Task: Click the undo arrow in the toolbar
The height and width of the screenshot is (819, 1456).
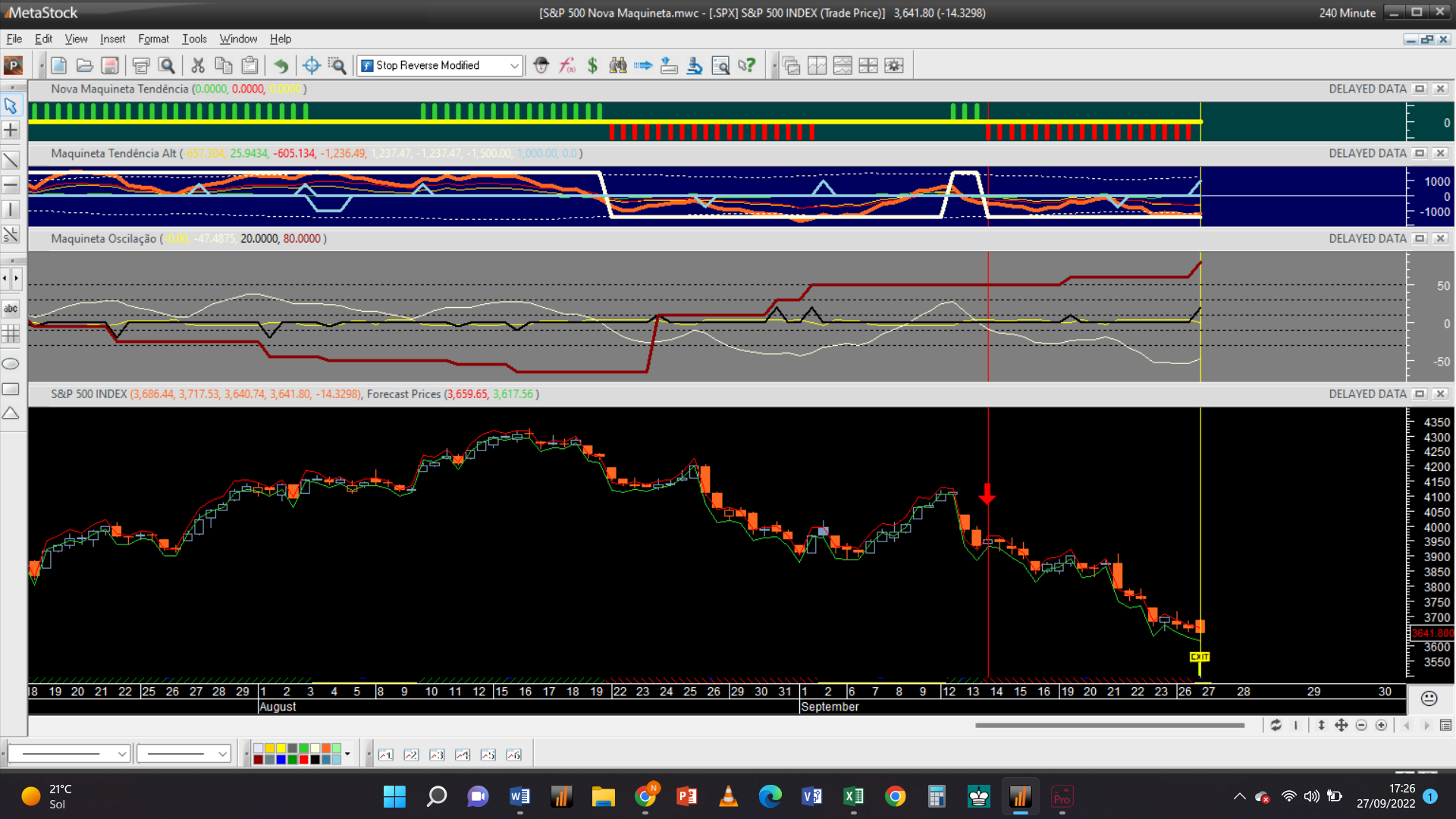Action: pyautogui.click(x=281, y=66)
